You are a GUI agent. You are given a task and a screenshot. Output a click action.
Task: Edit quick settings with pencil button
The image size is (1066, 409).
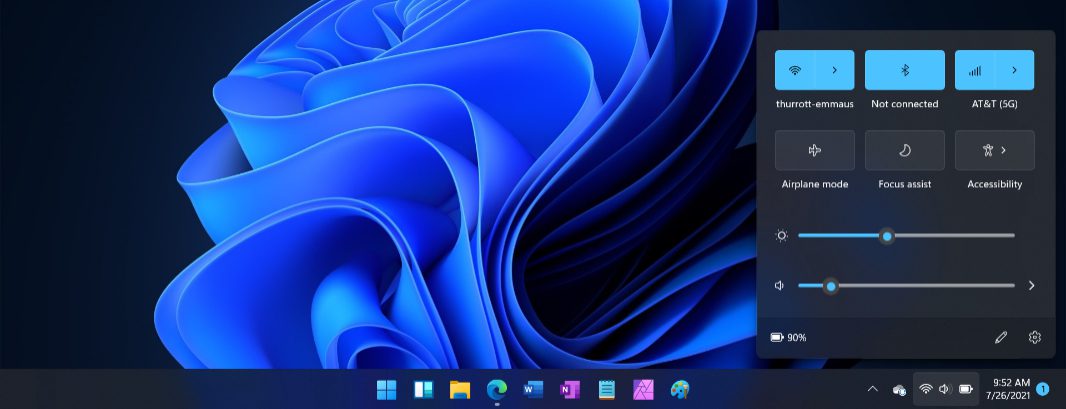tap(1001, 338)
